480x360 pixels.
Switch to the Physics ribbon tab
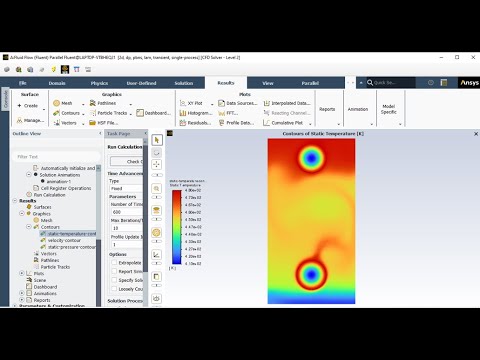click(x=99, y=83)
